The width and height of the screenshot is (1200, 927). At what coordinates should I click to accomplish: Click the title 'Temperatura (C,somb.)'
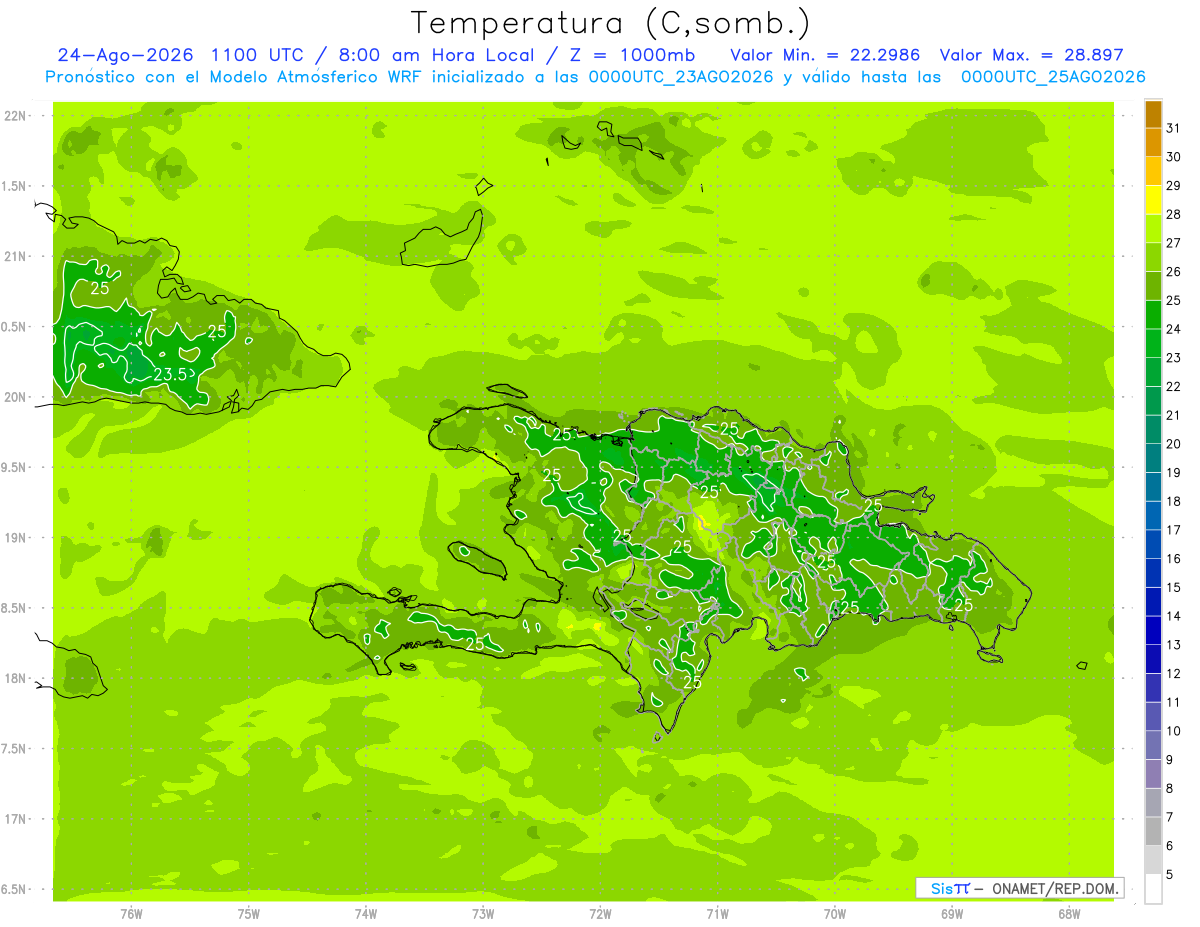tap(611, 22)
